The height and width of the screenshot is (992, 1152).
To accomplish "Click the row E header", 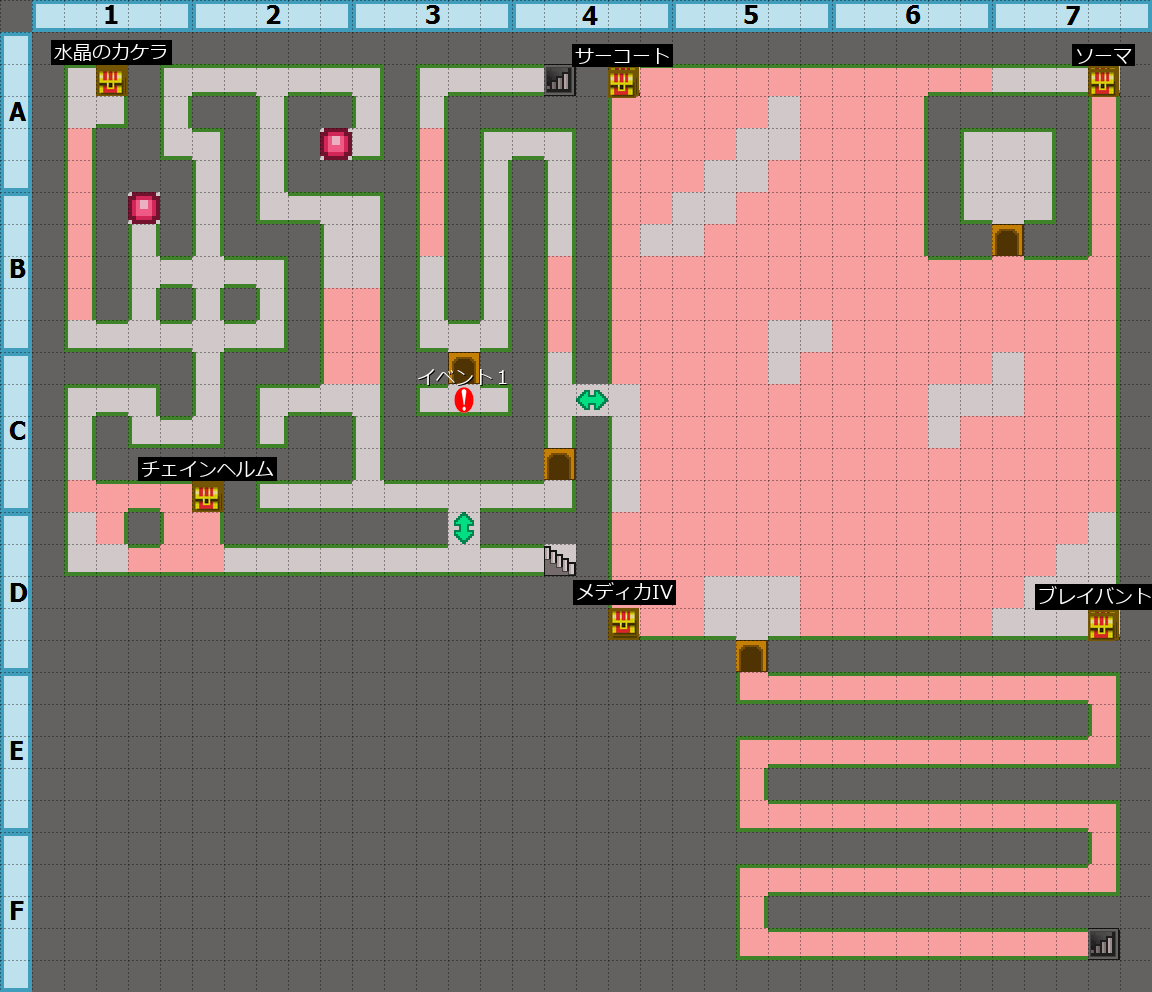I will pyautogui.click(x=16, y=751).
